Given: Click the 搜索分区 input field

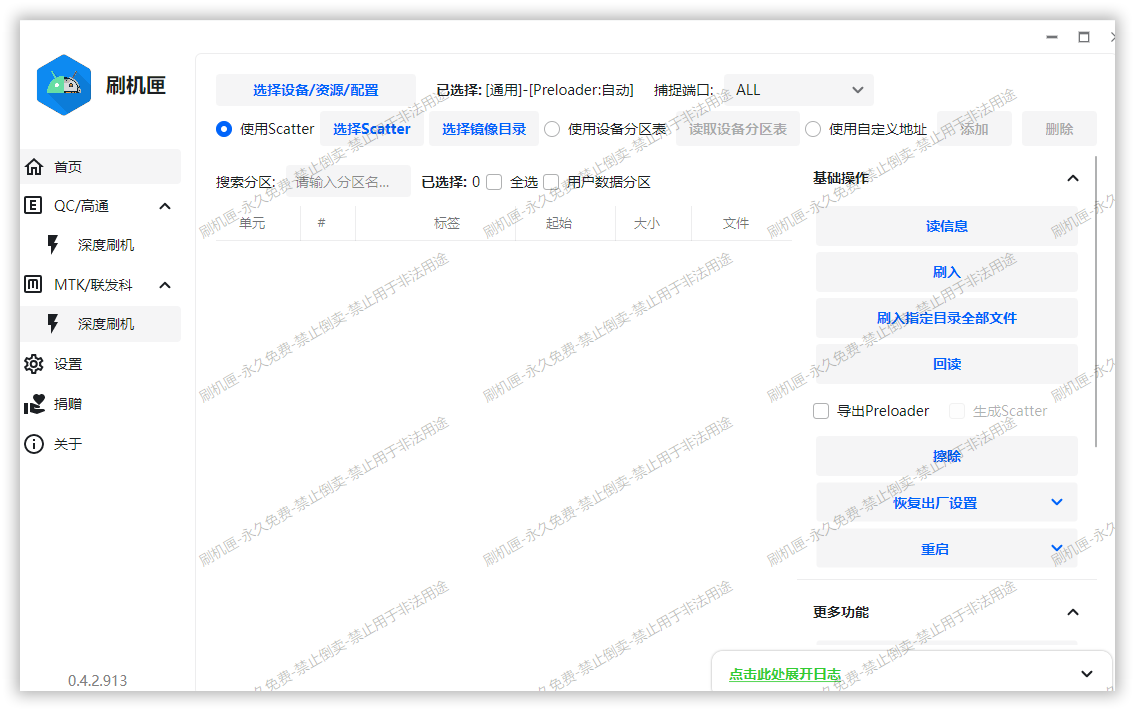Looking at the screenshot, I should (x=348, y=182).
